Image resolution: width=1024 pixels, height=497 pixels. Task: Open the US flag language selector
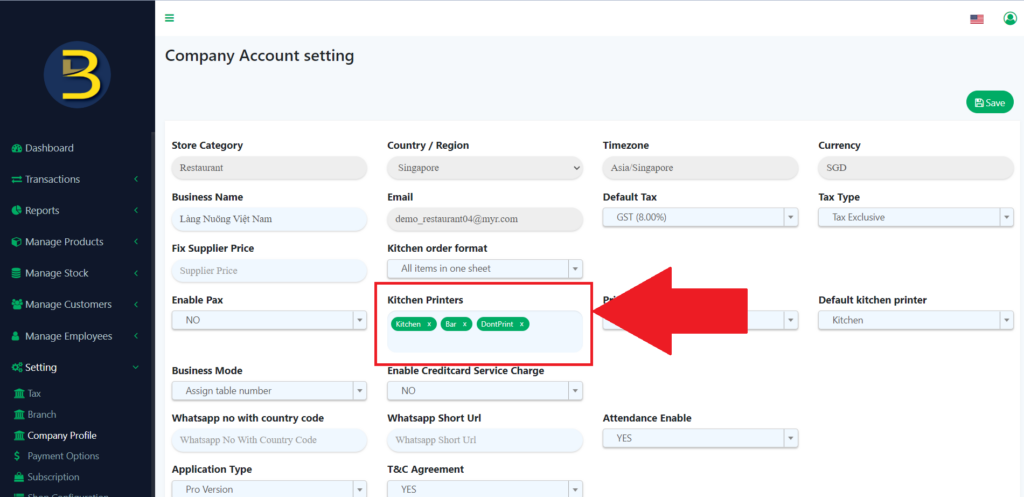tap(977, 19)
